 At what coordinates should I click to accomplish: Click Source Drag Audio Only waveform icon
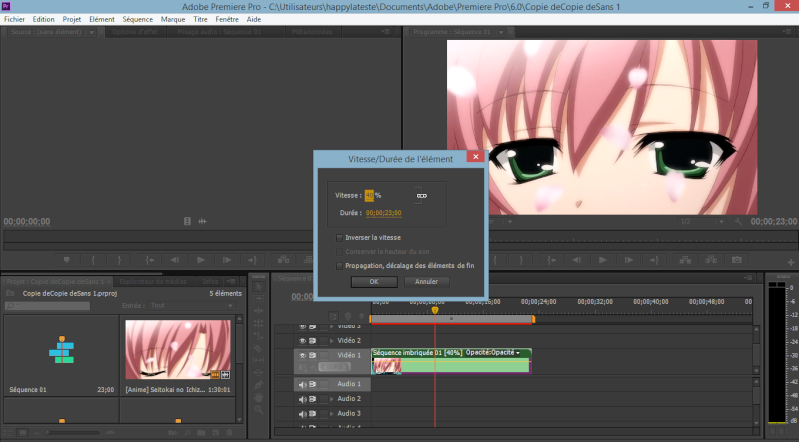(x=202, y=221)
